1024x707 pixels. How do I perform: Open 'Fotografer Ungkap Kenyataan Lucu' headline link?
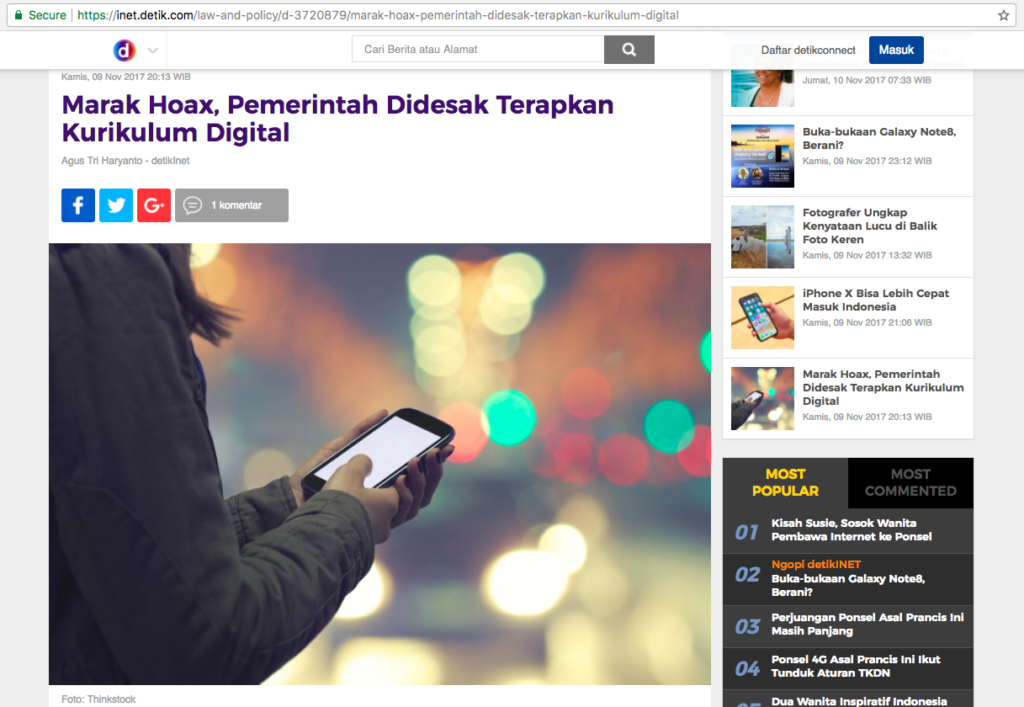pos(869,226)
